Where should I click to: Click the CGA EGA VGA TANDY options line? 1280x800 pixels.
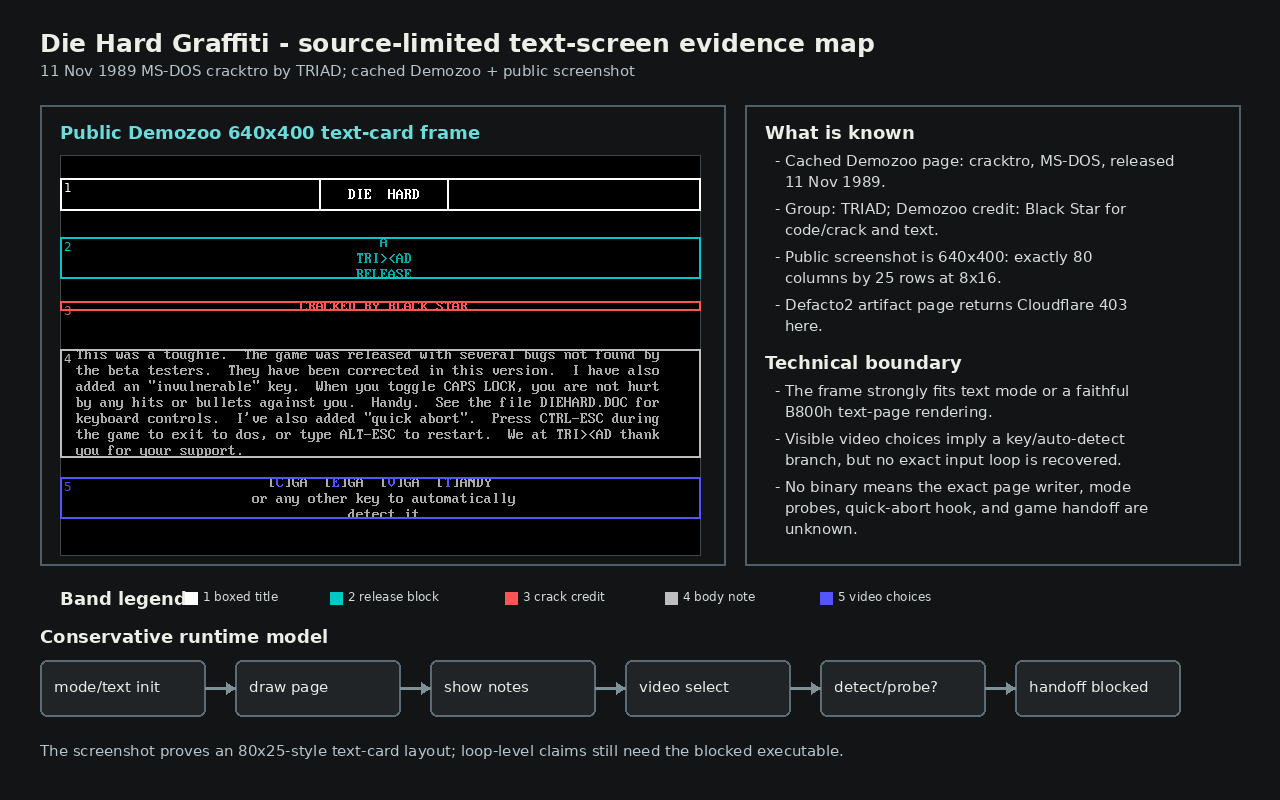pyautogui.click(x=380, y=483)
